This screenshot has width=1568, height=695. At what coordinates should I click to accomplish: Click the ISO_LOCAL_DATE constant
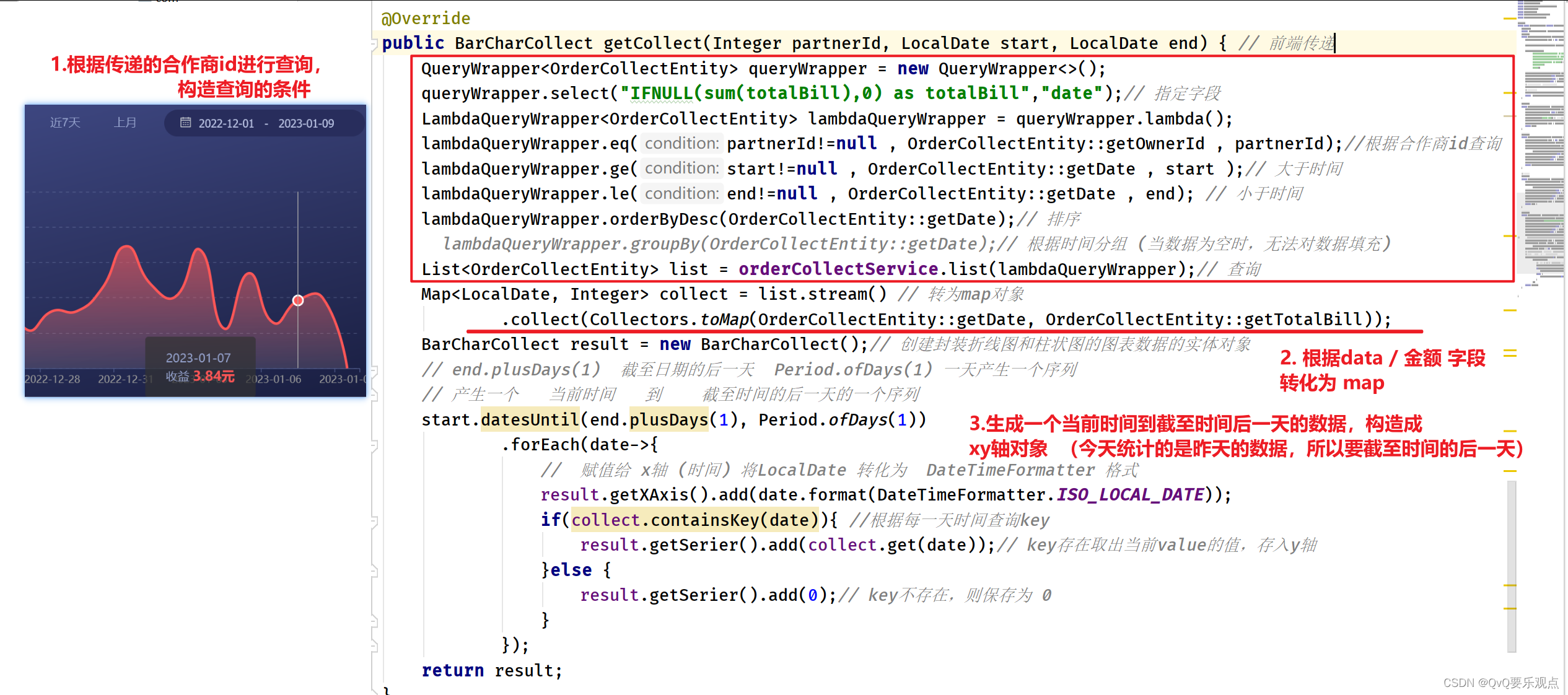(1130, 495)
